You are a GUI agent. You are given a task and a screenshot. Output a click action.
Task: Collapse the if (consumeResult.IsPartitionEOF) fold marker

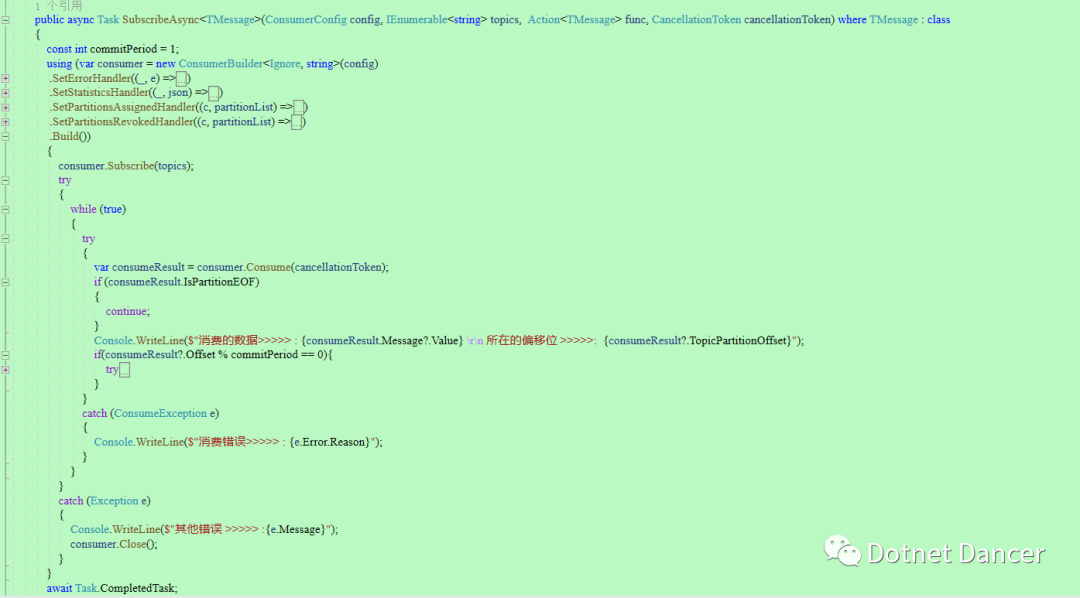click(x=6, y=282)
